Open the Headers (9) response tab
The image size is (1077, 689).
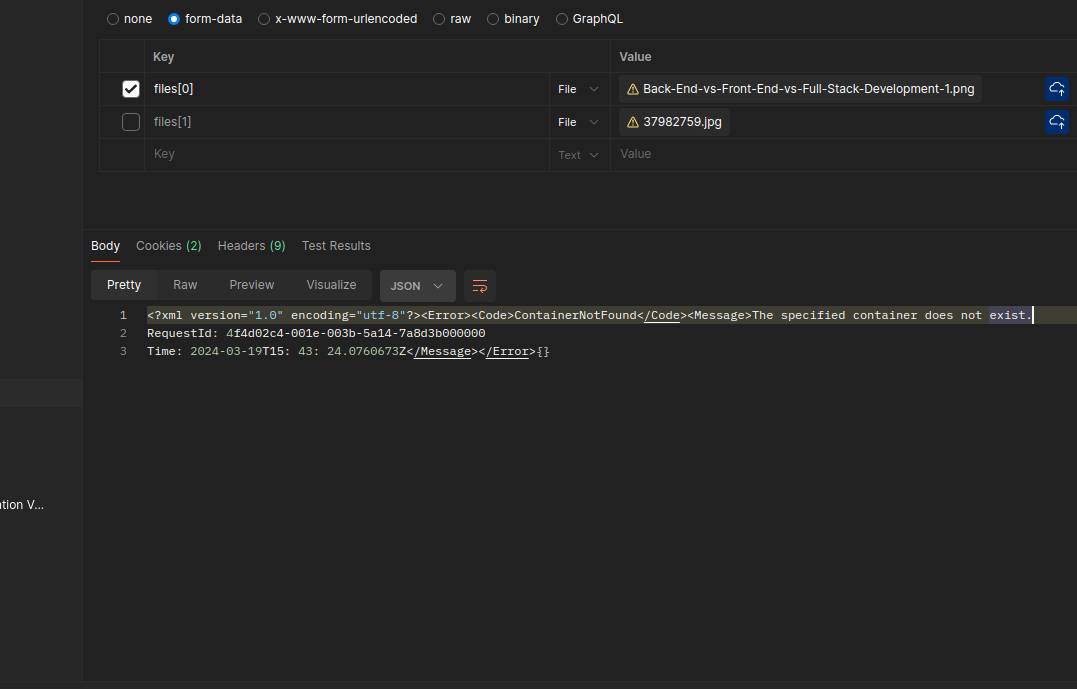(x=251, y=246)
